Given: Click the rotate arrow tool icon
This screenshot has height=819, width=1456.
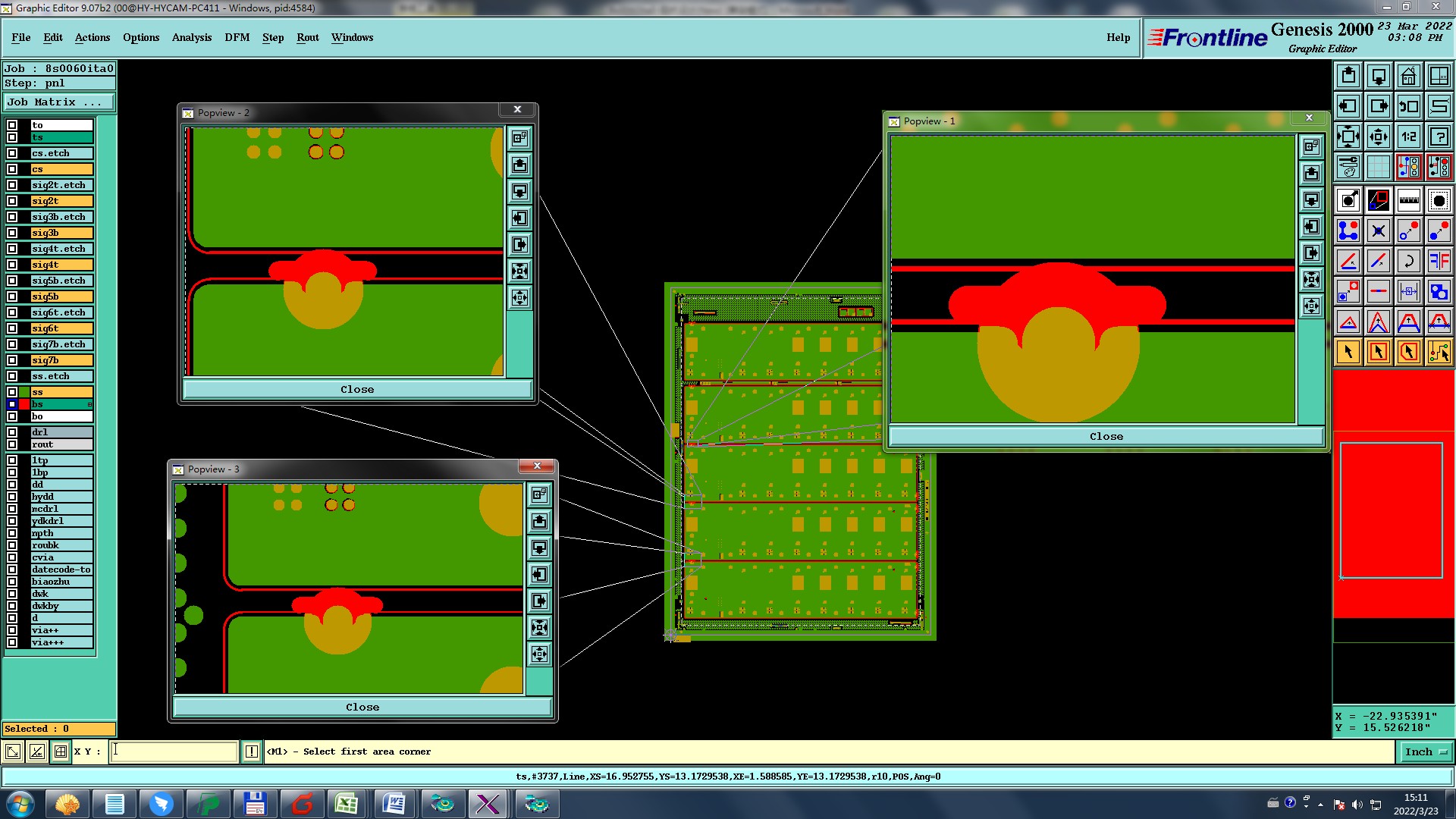Looking at the screenshot, I should click(1408, 261).
